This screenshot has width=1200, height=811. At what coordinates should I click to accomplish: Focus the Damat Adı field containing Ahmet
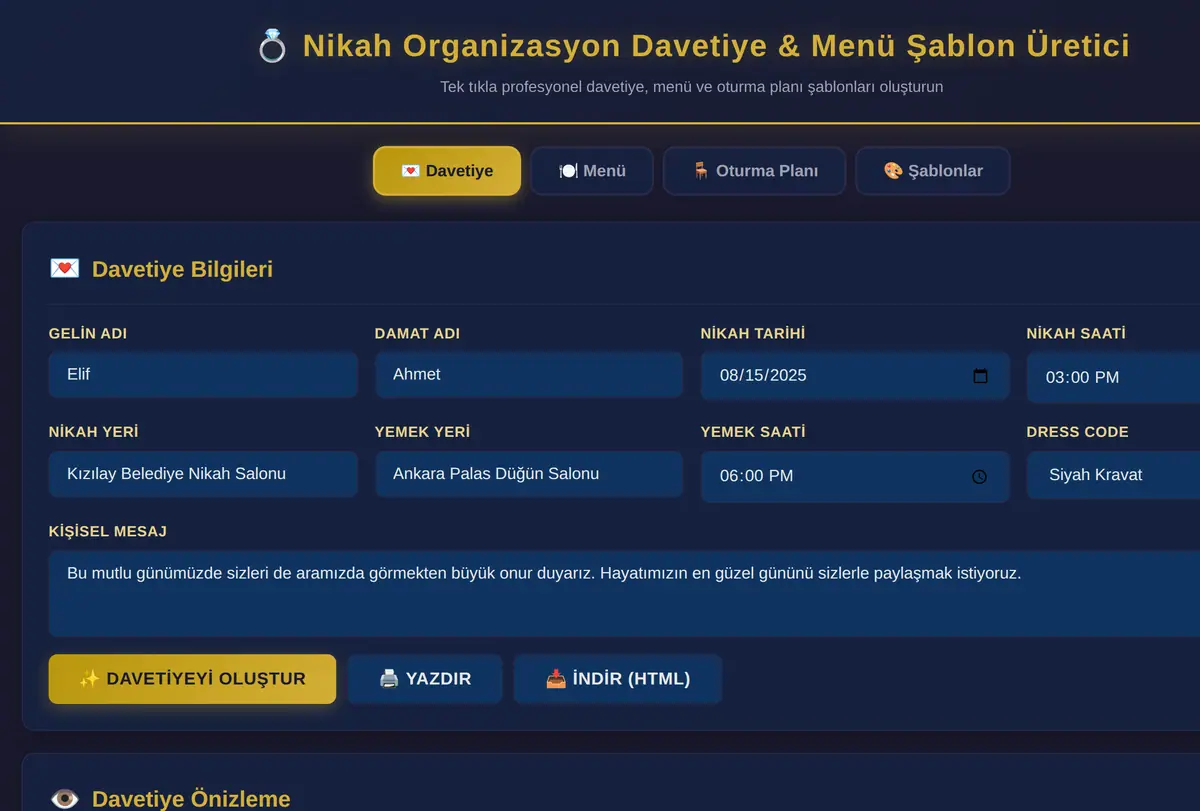pyautogui.click(x=529, y=374)
